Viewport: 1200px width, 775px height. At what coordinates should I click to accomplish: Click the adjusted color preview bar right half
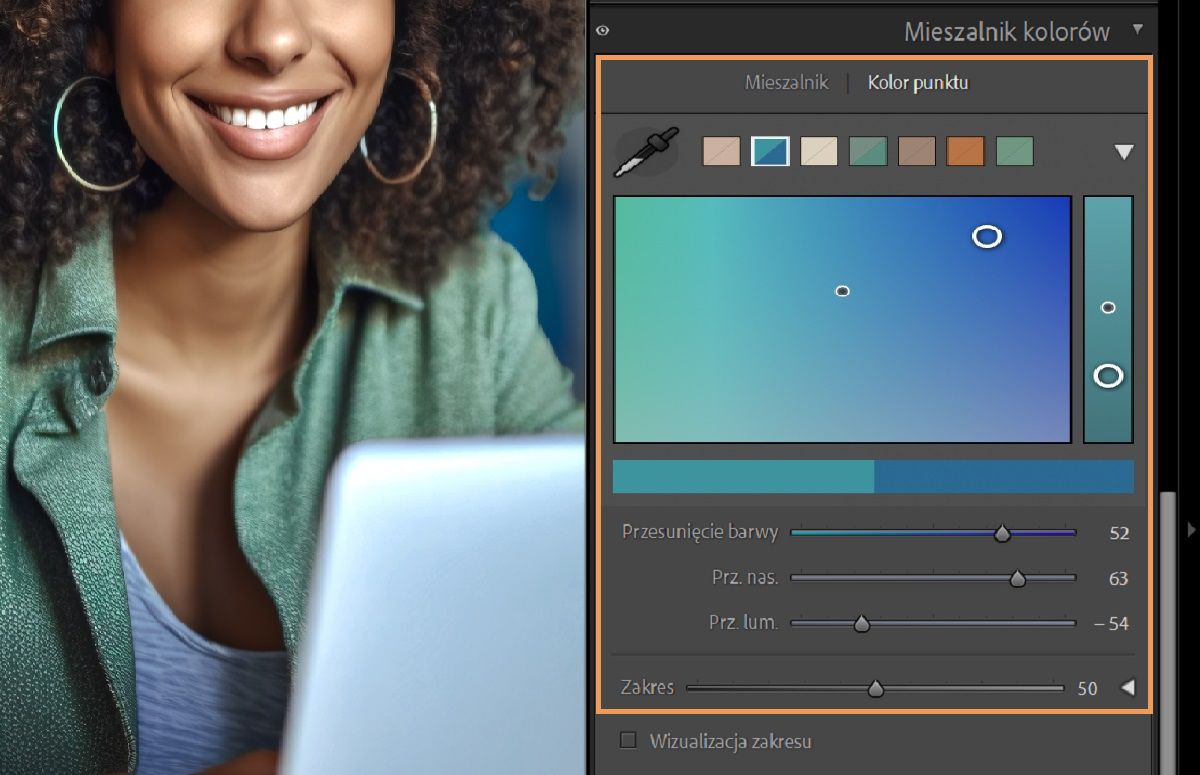[1004, 477]
